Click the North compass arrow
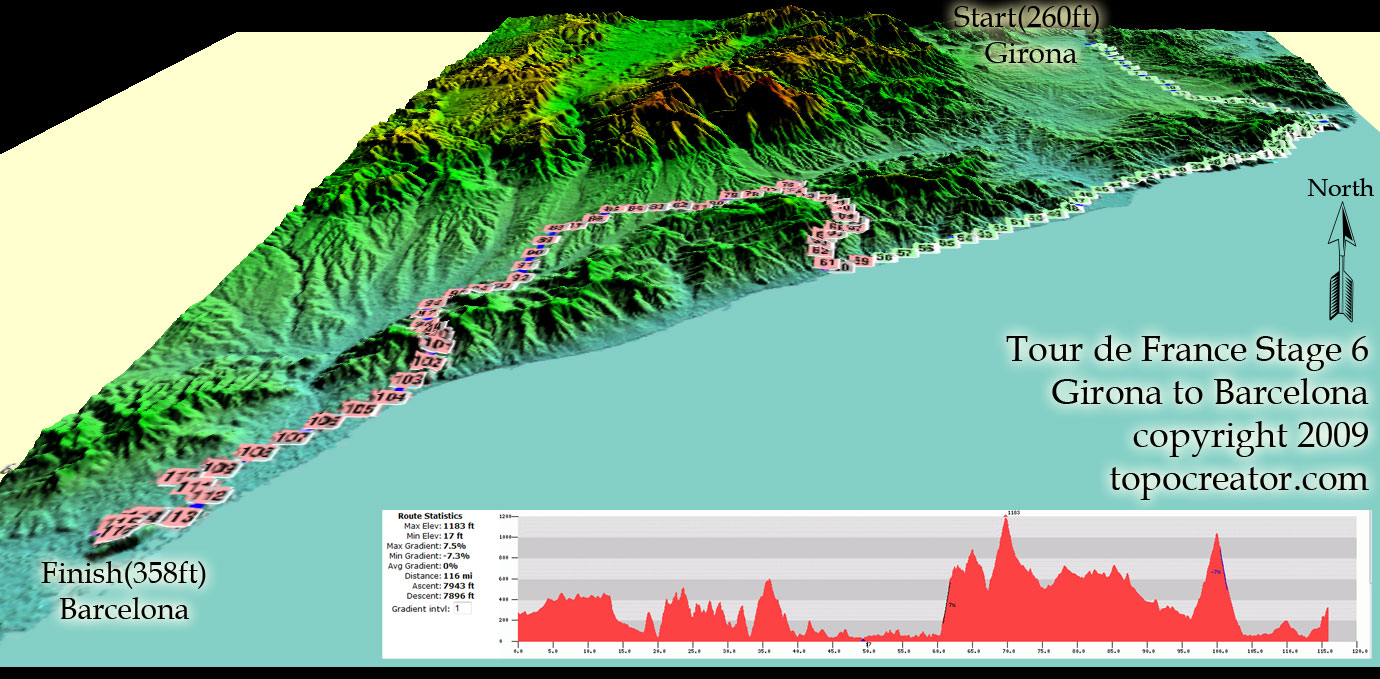The image size is (1380, 679). click(1340, 261)
